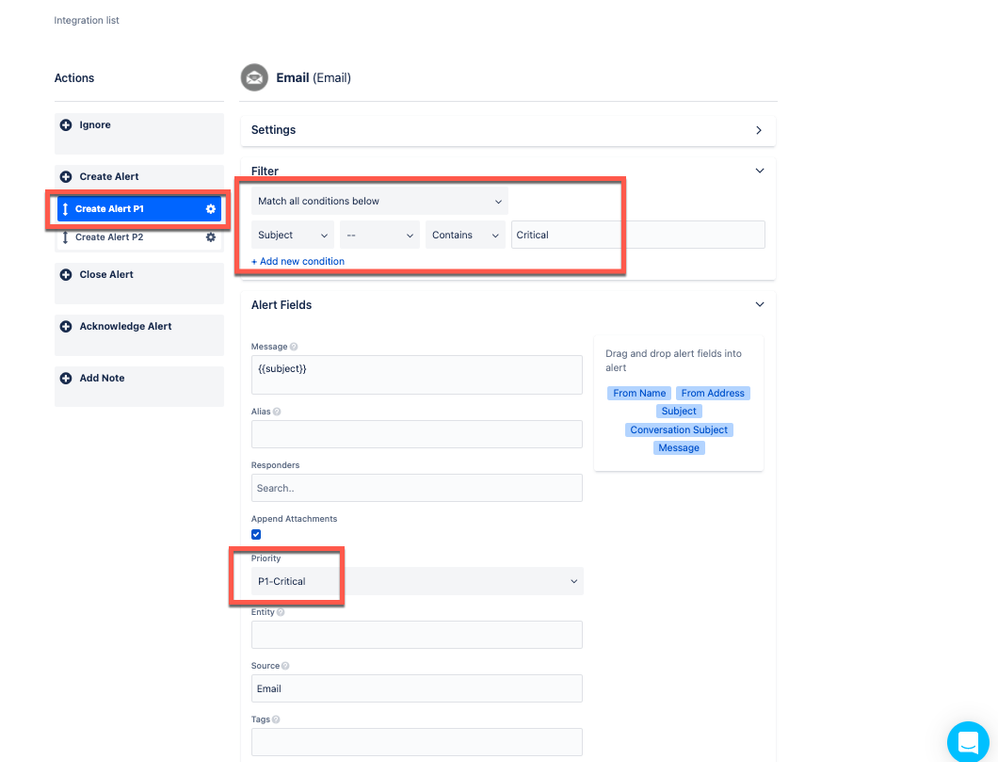Click the filter value field containing Critical
998x762 pixels.
coord(638,235)
